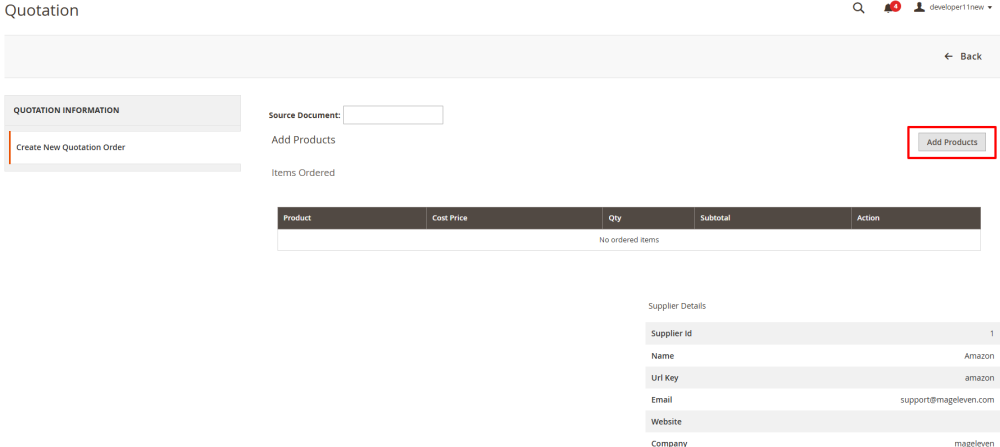Click the No ordered items row
The image size is (1000, 447).
click(x=629, y=240)
